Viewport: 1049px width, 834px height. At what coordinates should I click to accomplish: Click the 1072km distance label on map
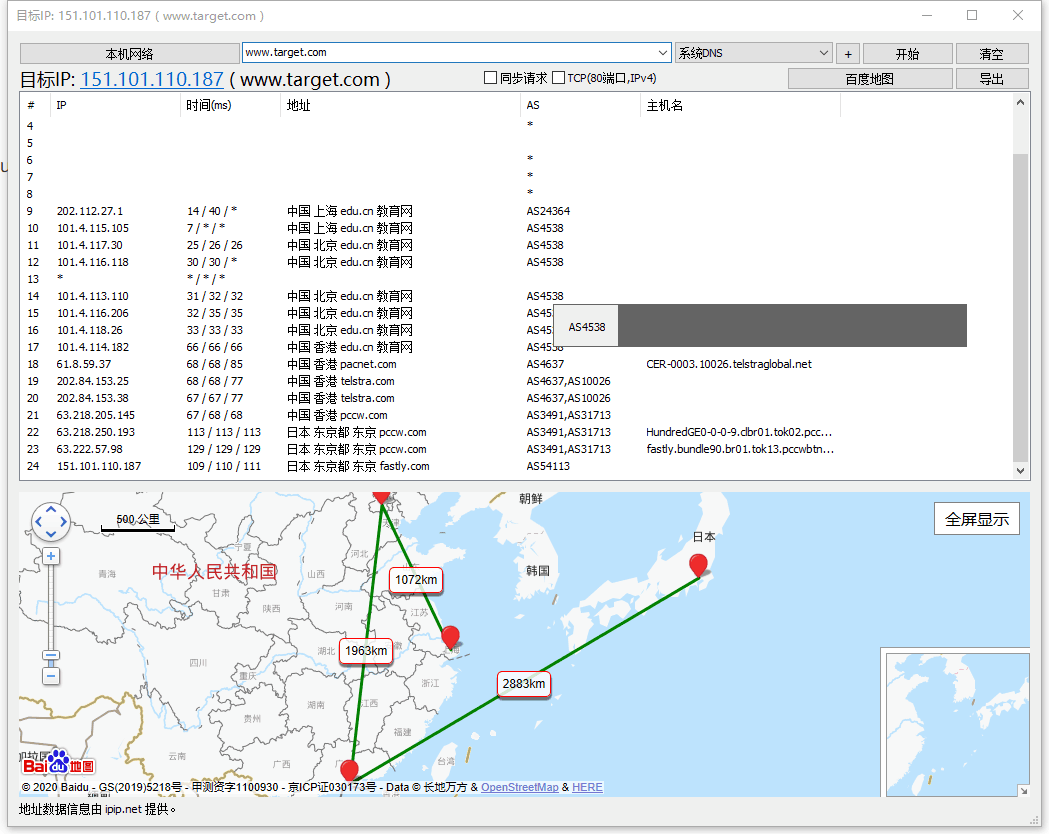(x=416, y=580)
